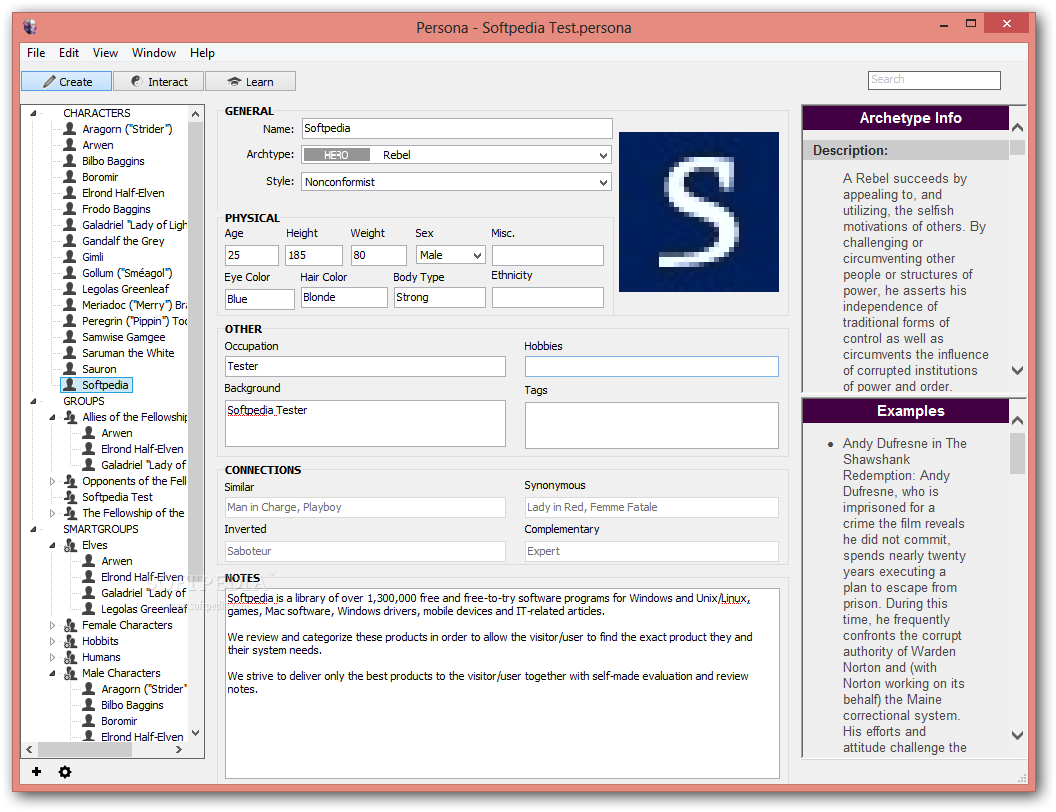Click the Occupation field showing Tester

[x=365, y=366]
